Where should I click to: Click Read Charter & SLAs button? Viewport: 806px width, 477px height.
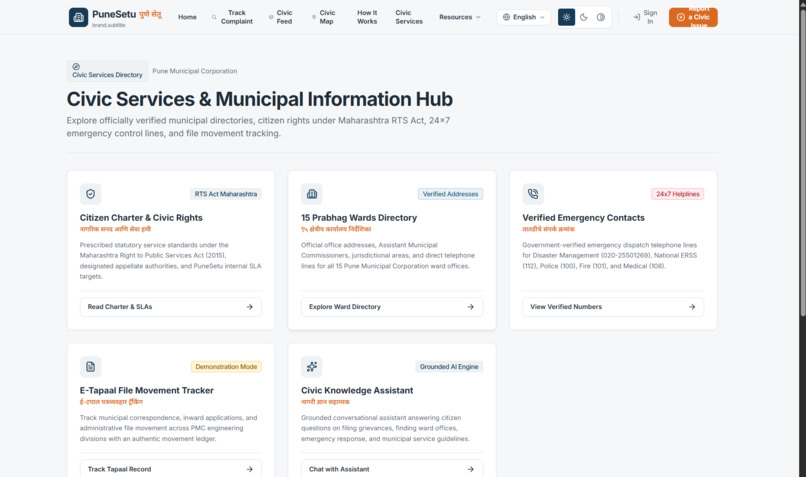(171, 307)
